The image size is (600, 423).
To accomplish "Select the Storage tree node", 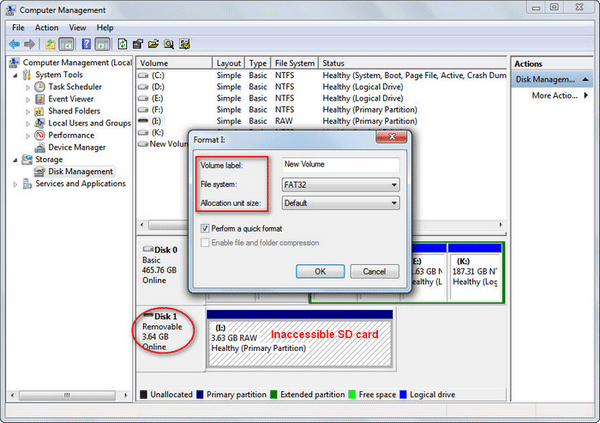I will point(49,159).
